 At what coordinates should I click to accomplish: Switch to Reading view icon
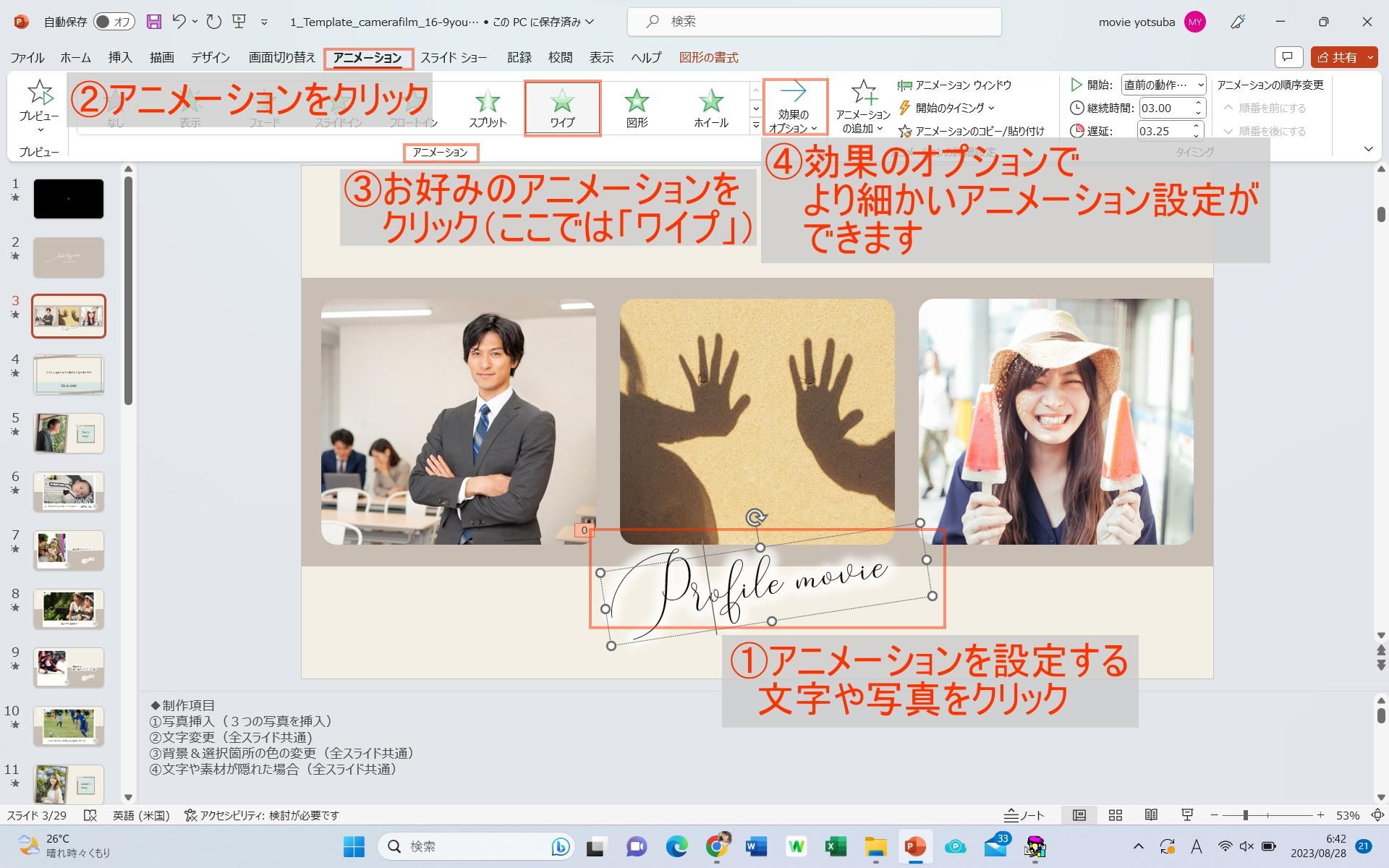point(1151,815)
